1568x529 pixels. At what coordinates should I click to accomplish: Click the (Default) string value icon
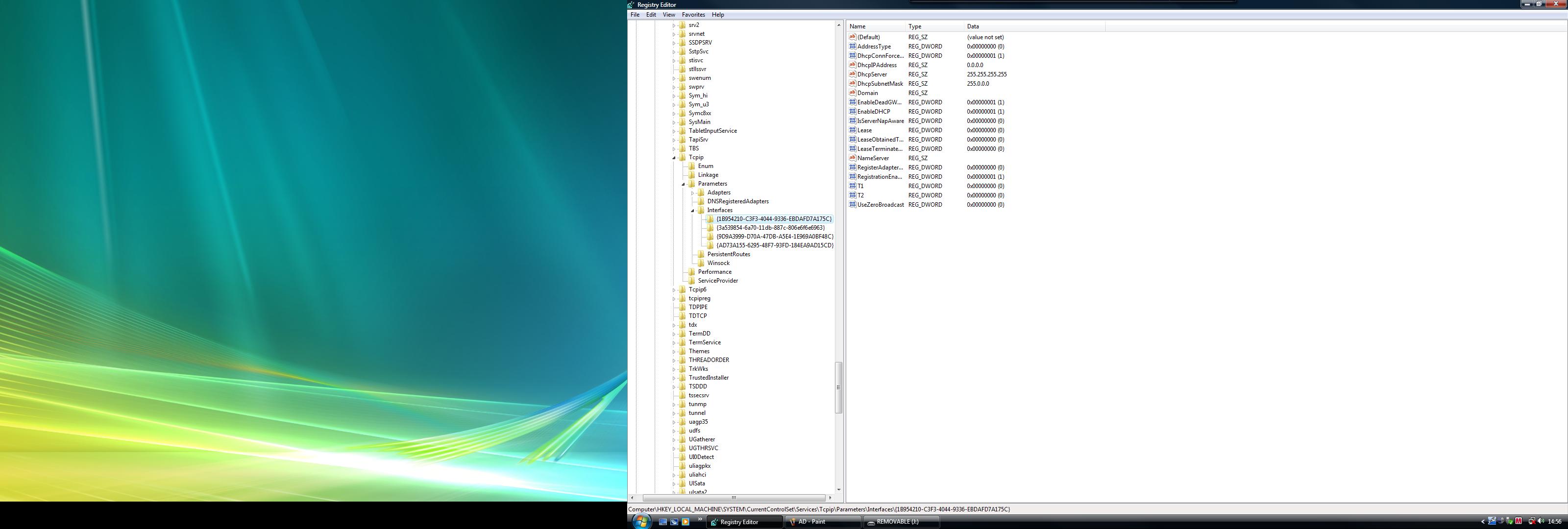pos(853,37)
